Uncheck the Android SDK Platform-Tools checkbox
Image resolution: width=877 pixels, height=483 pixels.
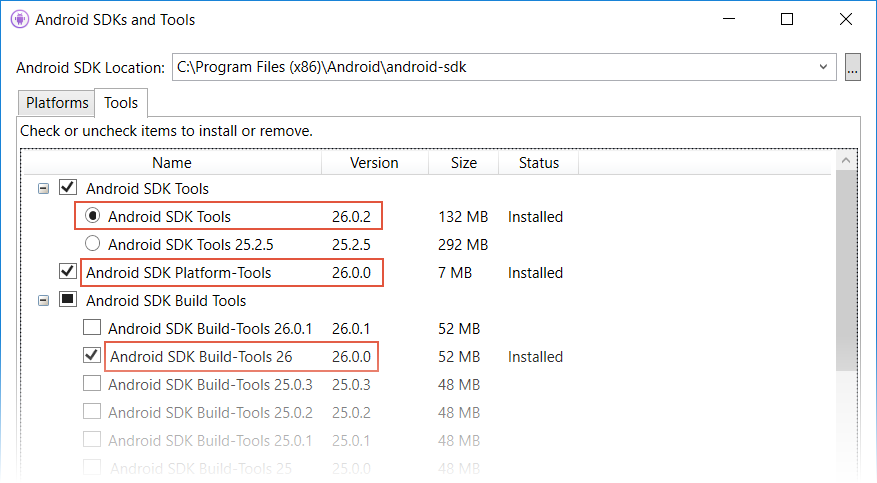click(x=68, y=272)
